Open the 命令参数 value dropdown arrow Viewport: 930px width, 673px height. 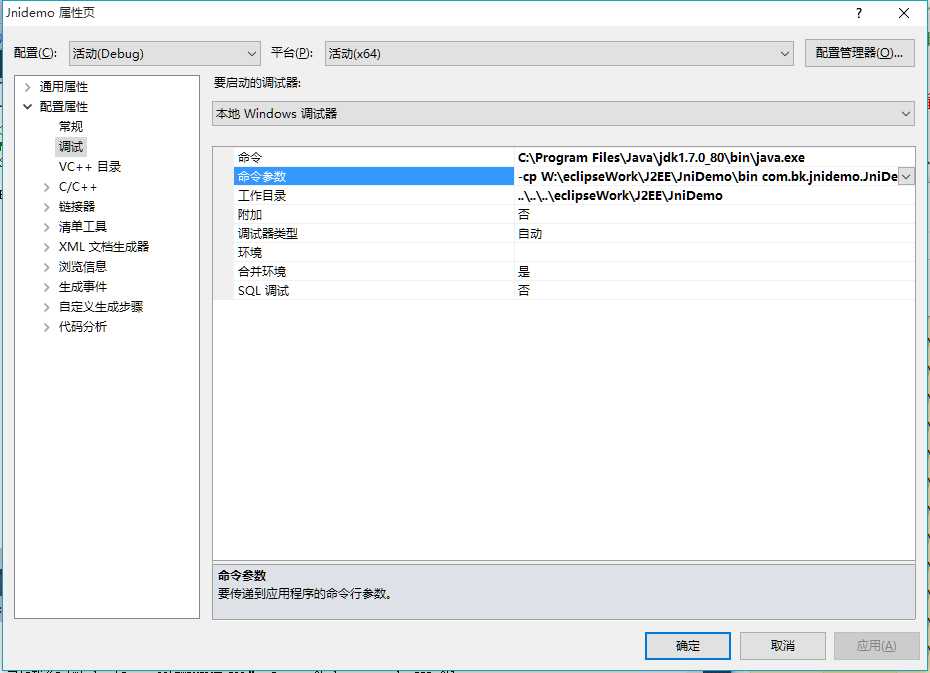pyautogui.click(x=906, y=177)
